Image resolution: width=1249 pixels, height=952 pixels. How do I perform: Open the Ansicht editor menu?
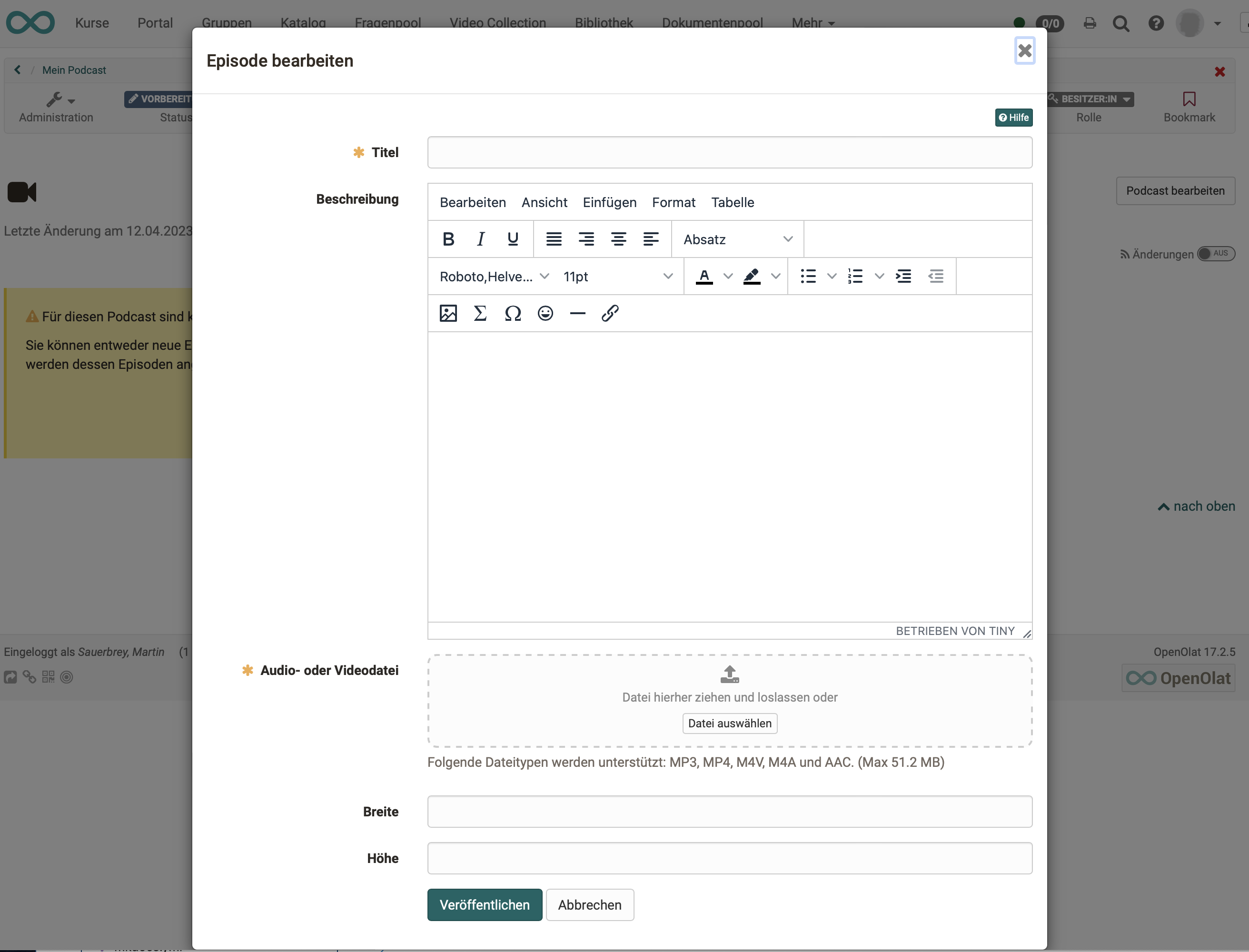click(x=544, y=202)
